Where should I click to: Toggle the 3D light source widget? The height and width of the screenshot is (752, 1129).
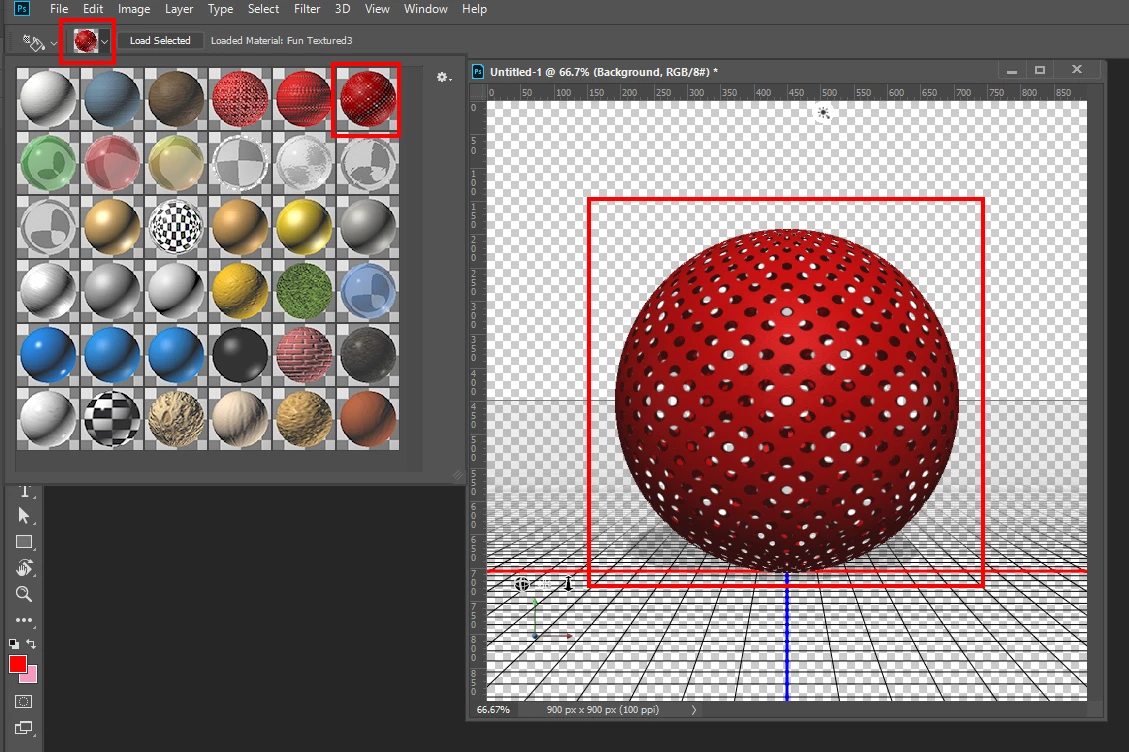824,113
